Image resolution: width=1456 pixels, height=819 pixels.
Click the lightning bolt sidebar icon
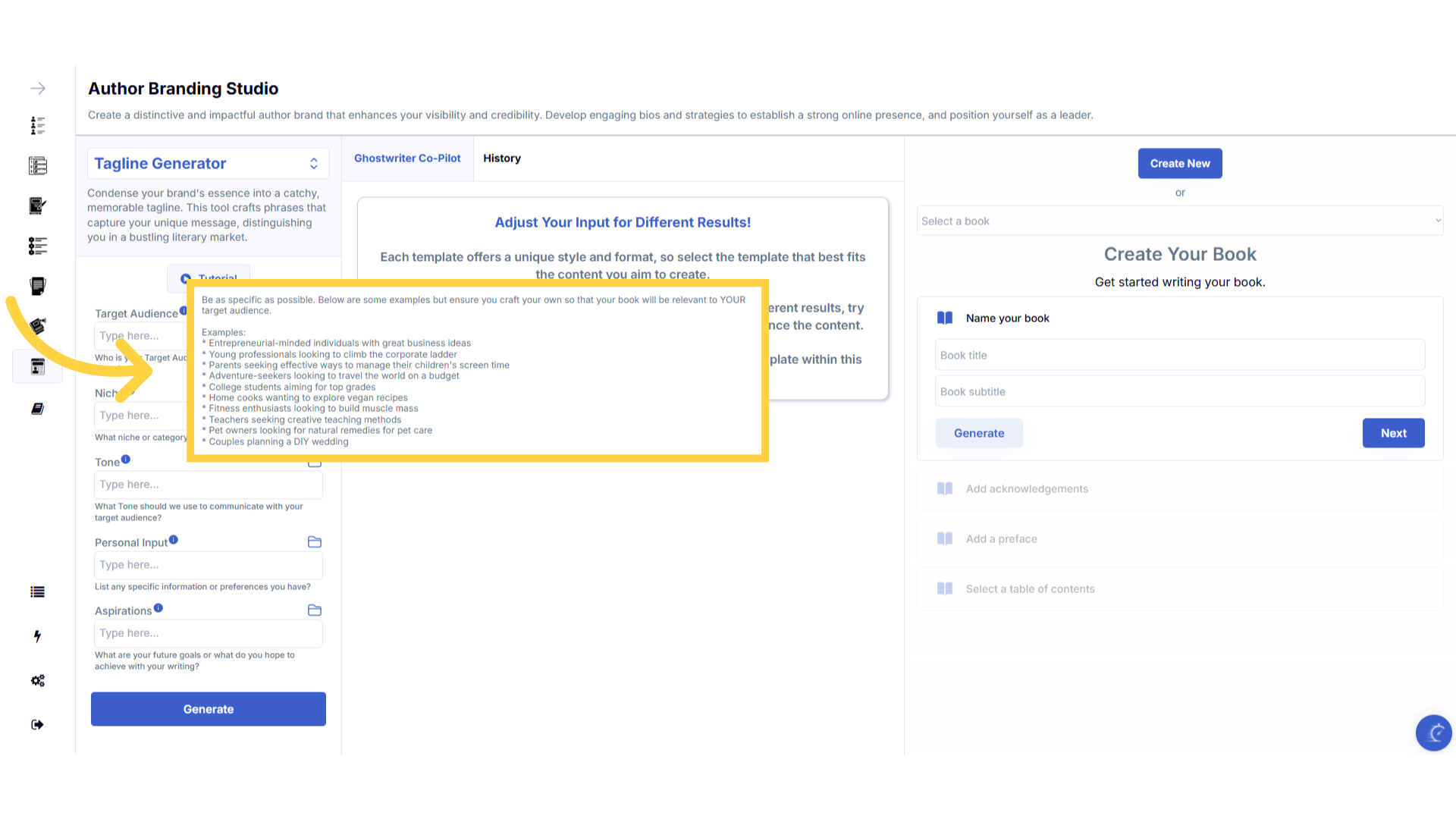(37, 636)
